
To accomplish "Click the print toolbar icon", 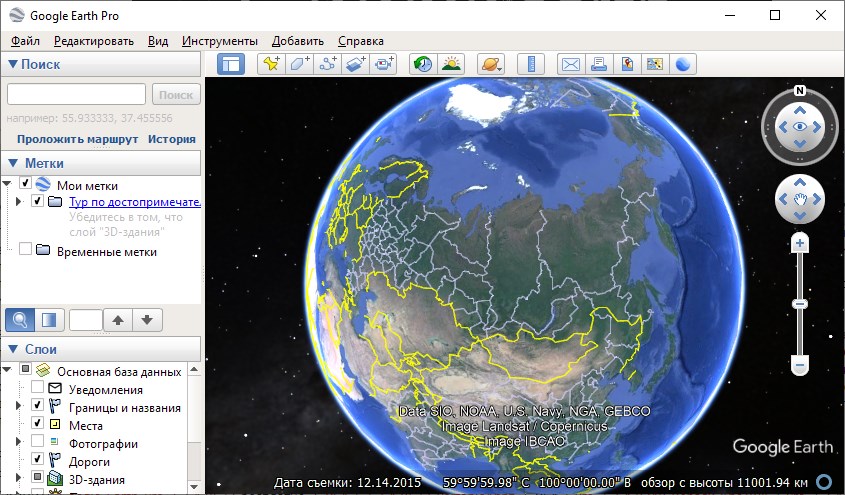I will point(599,64).
